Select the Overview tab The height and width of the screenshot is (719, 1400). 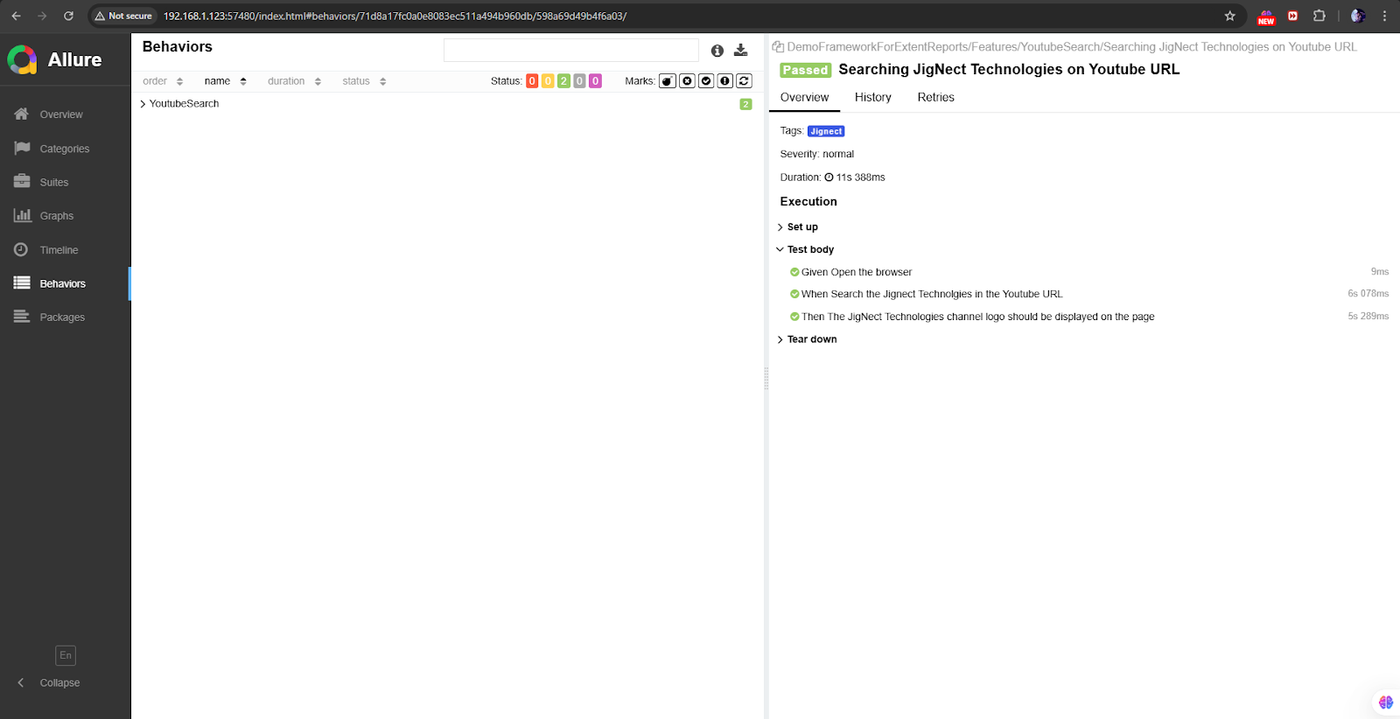coord(805,97)
